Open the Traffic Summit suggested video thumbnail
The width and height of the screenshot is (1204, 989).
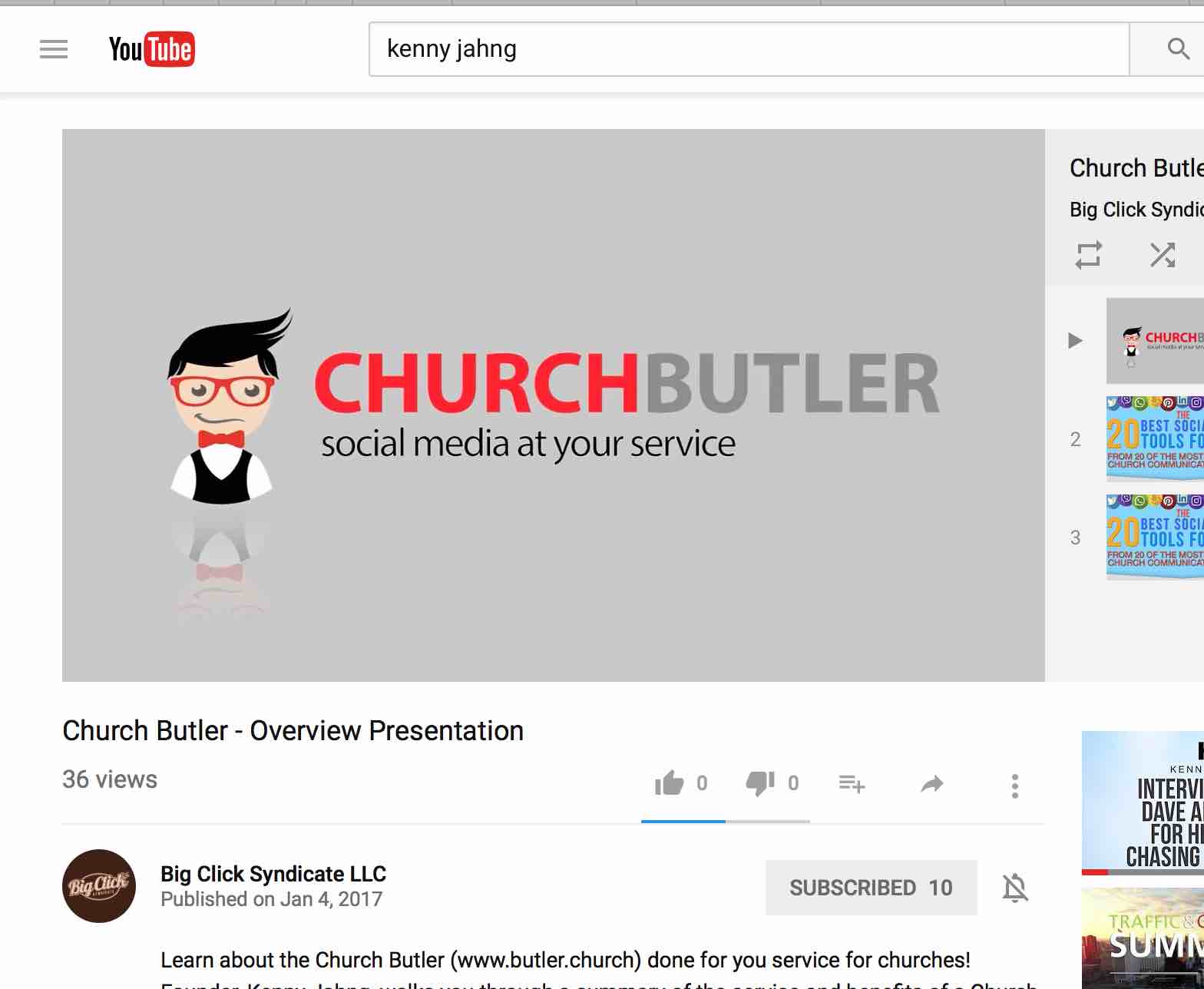tap(1143, 938)
